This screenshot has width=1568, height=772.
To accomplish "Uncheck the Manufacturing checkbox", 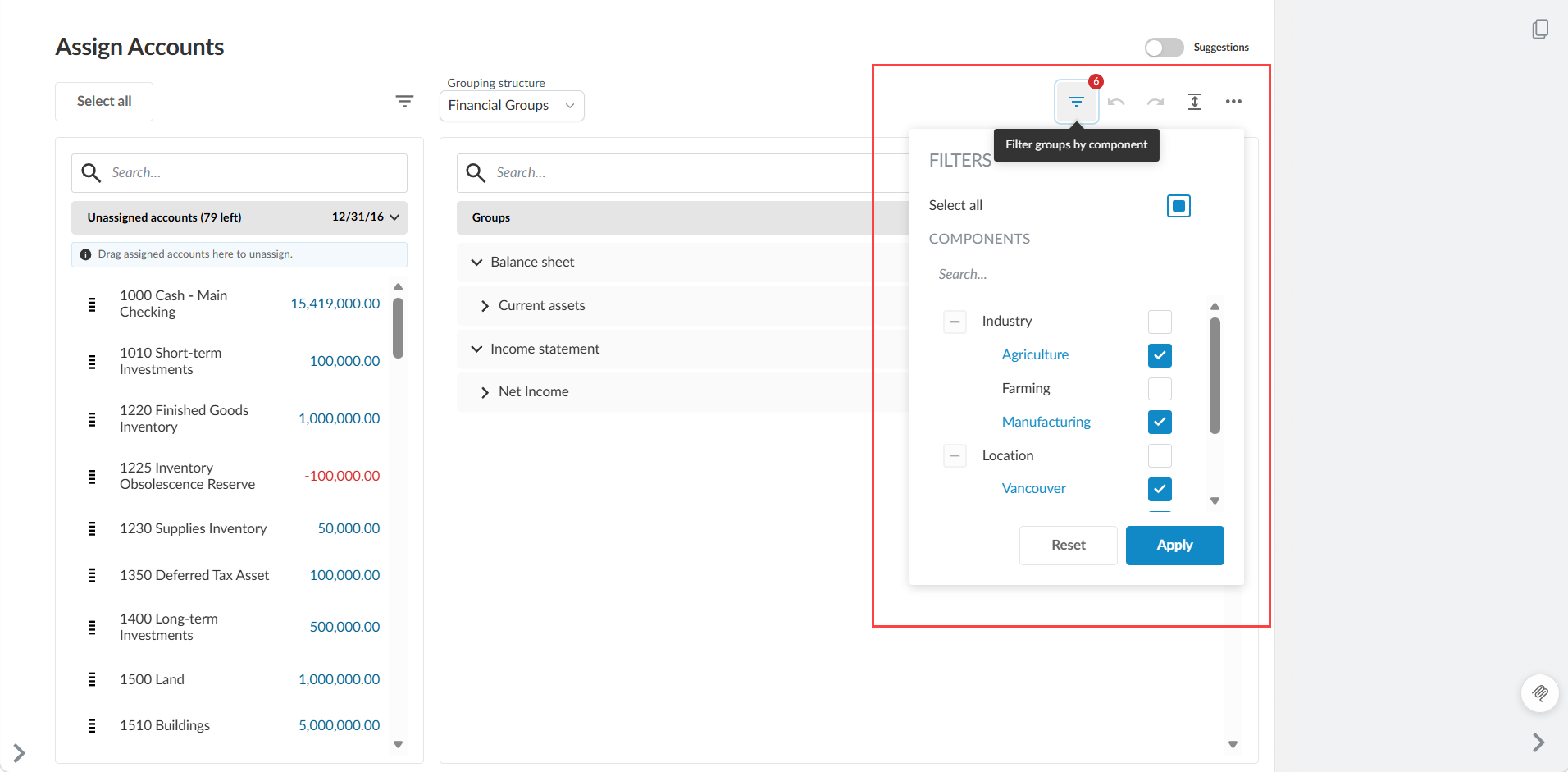I will (x=1160, y=423).
